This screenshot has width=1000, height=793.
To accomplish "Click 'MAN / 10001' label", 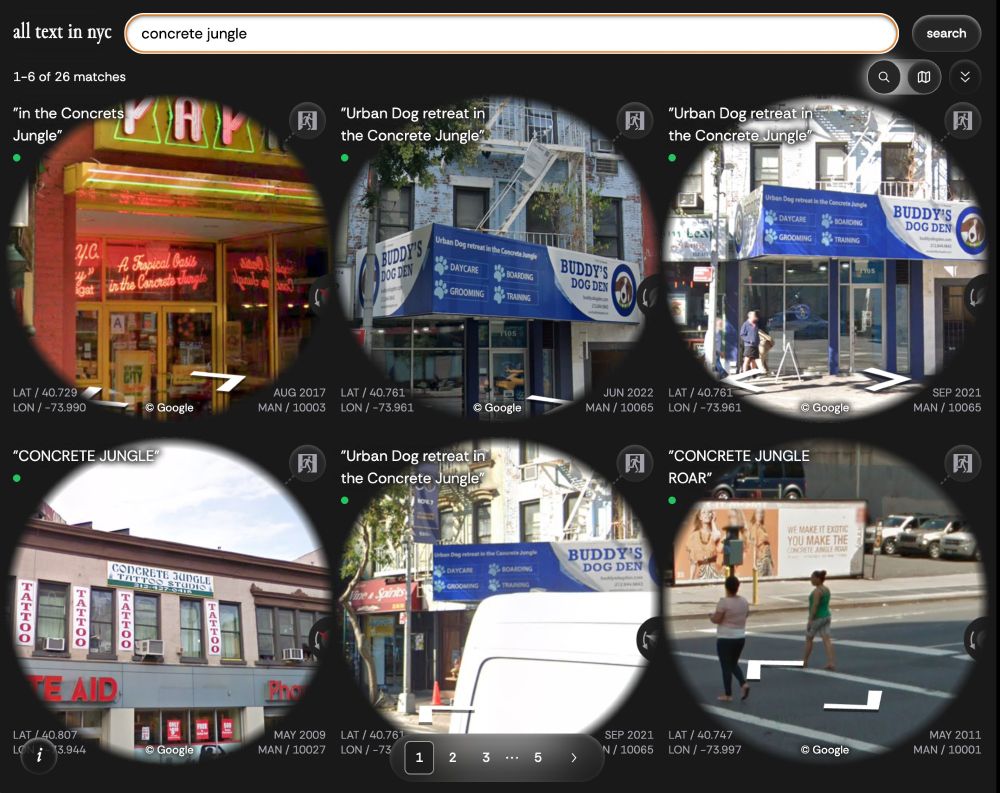I will tap(947, 750).
